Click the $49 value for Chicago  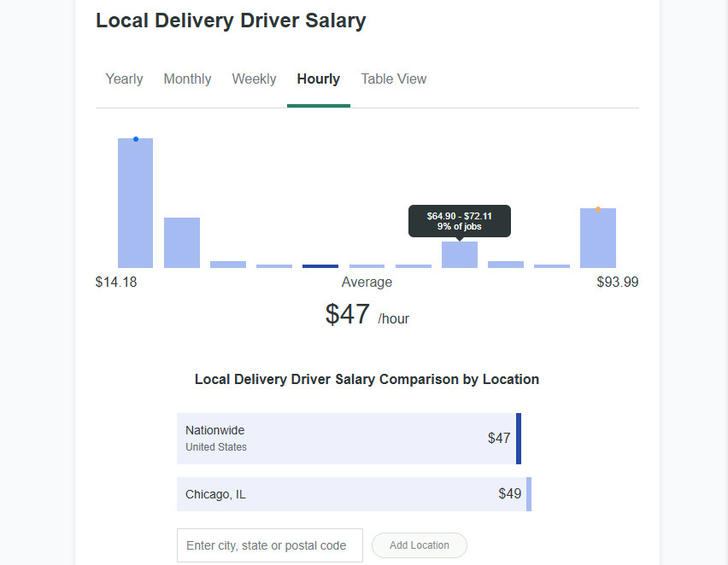[509, 494]
